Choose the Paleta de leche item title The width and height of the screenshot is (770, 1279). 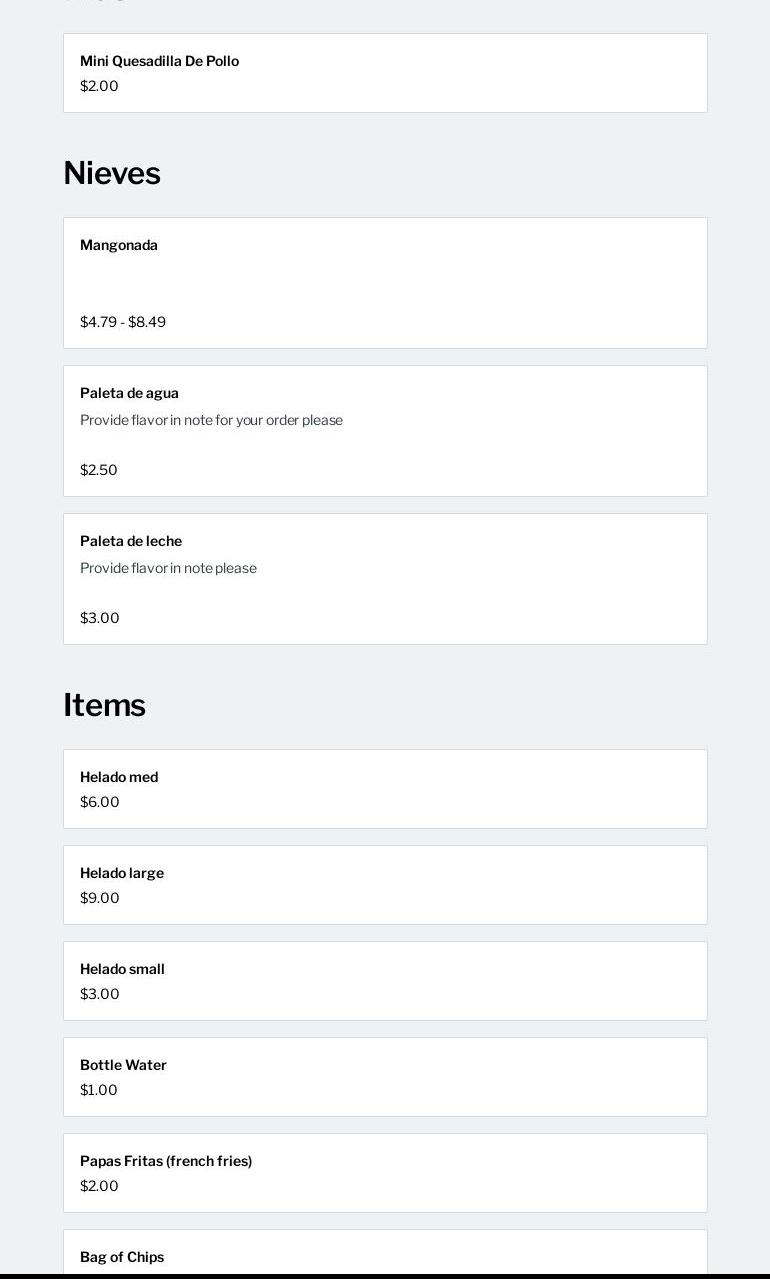pos(131,541)
